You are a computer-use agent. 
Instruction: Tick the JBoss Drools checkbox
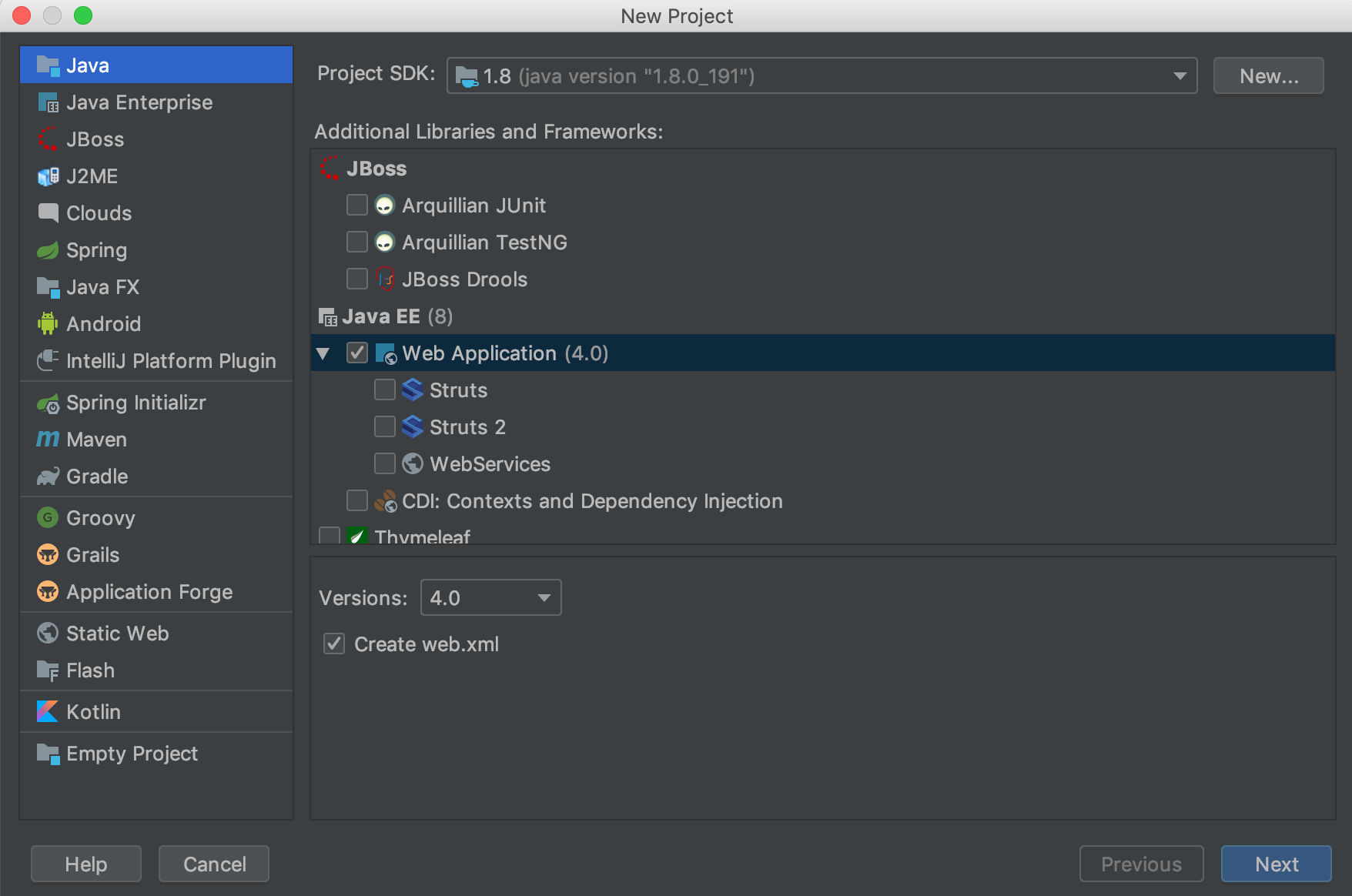coord(357,279)
